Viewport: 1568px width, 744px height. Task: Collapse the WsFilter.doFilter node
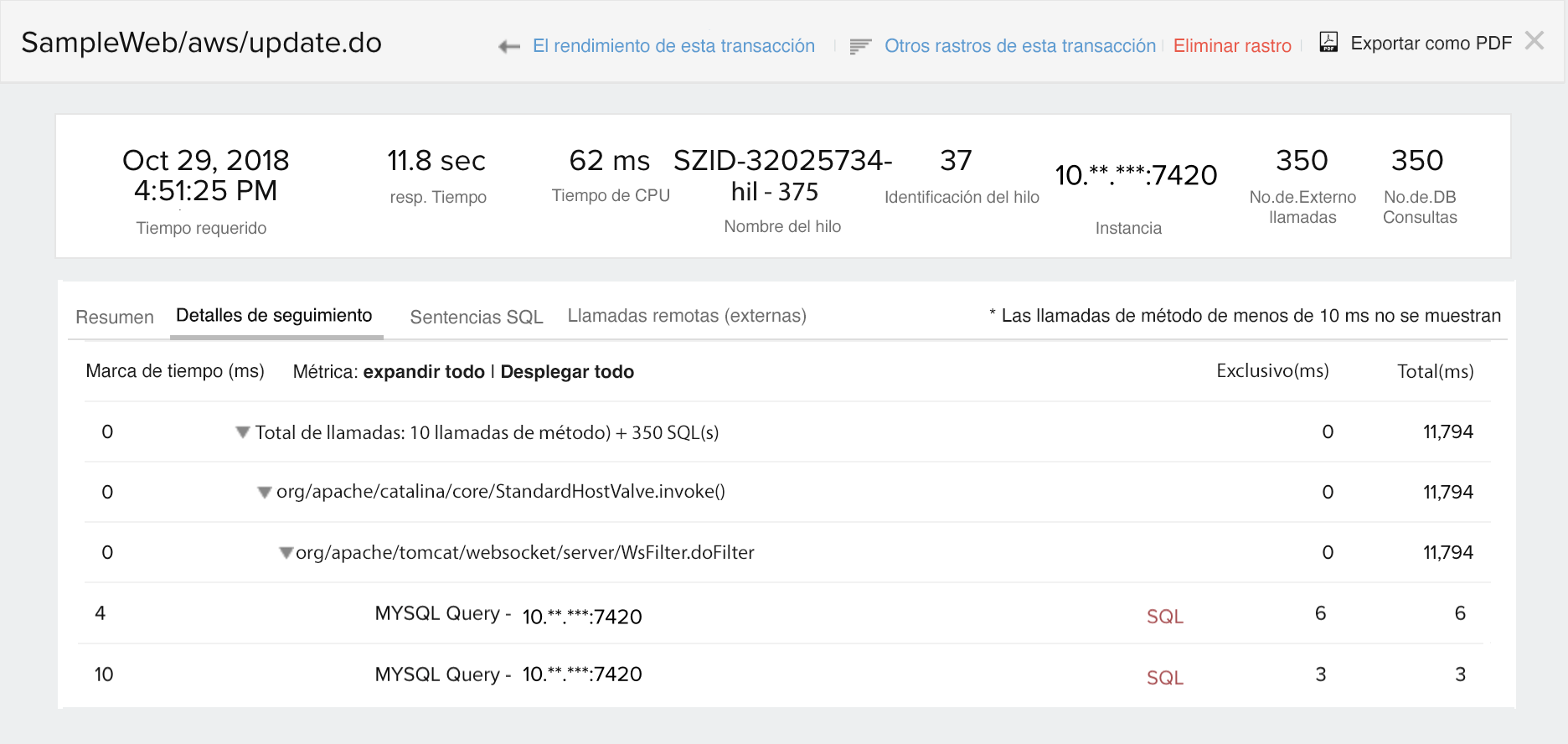click(286, 553)
